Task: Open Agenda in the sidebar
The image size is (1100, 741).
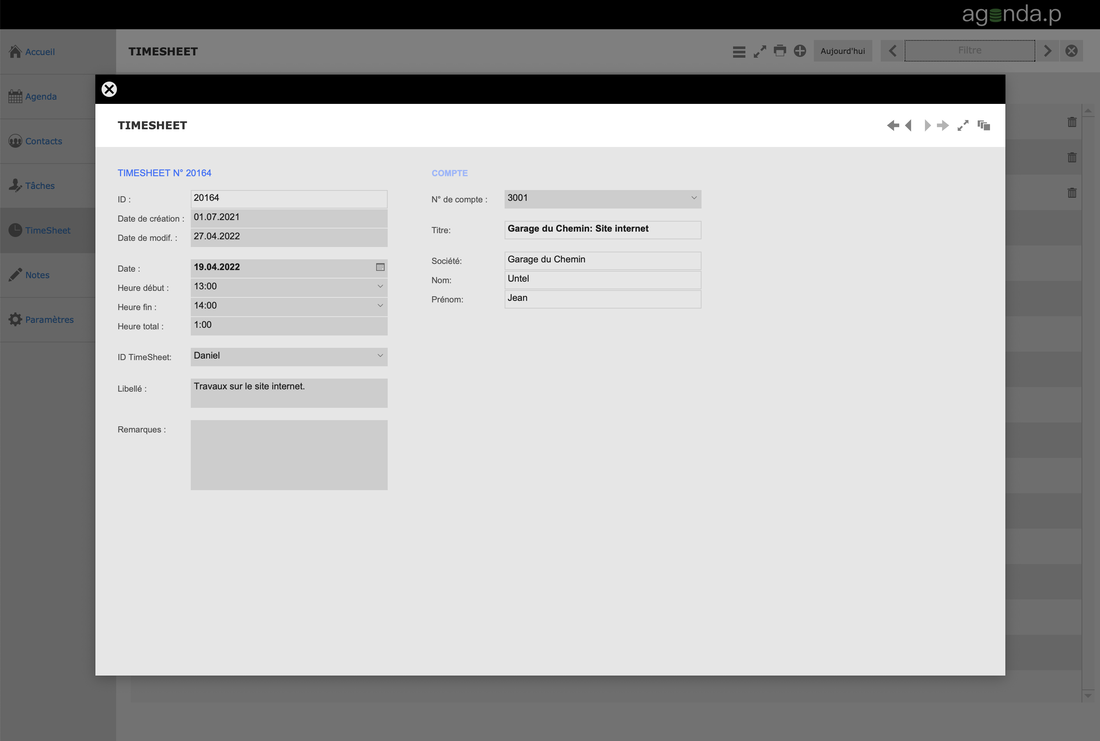Action: (x=40, y=97)
